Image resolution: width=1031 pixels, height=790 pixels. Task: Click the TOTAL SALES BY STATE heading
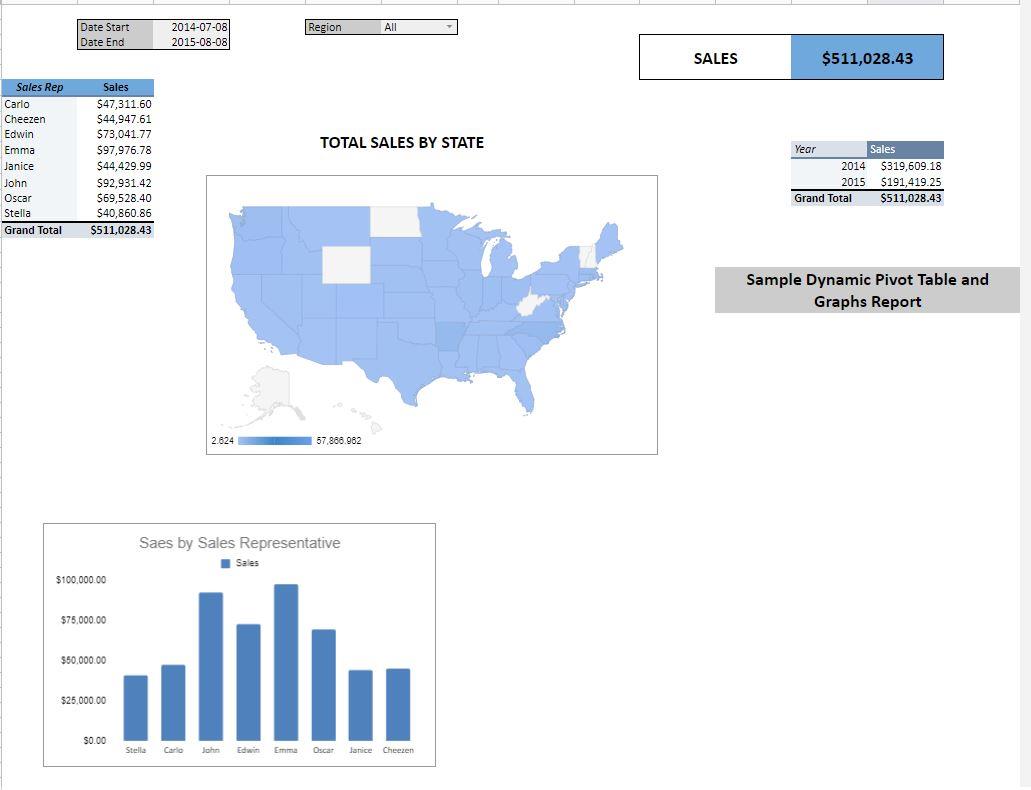[401, 143]
